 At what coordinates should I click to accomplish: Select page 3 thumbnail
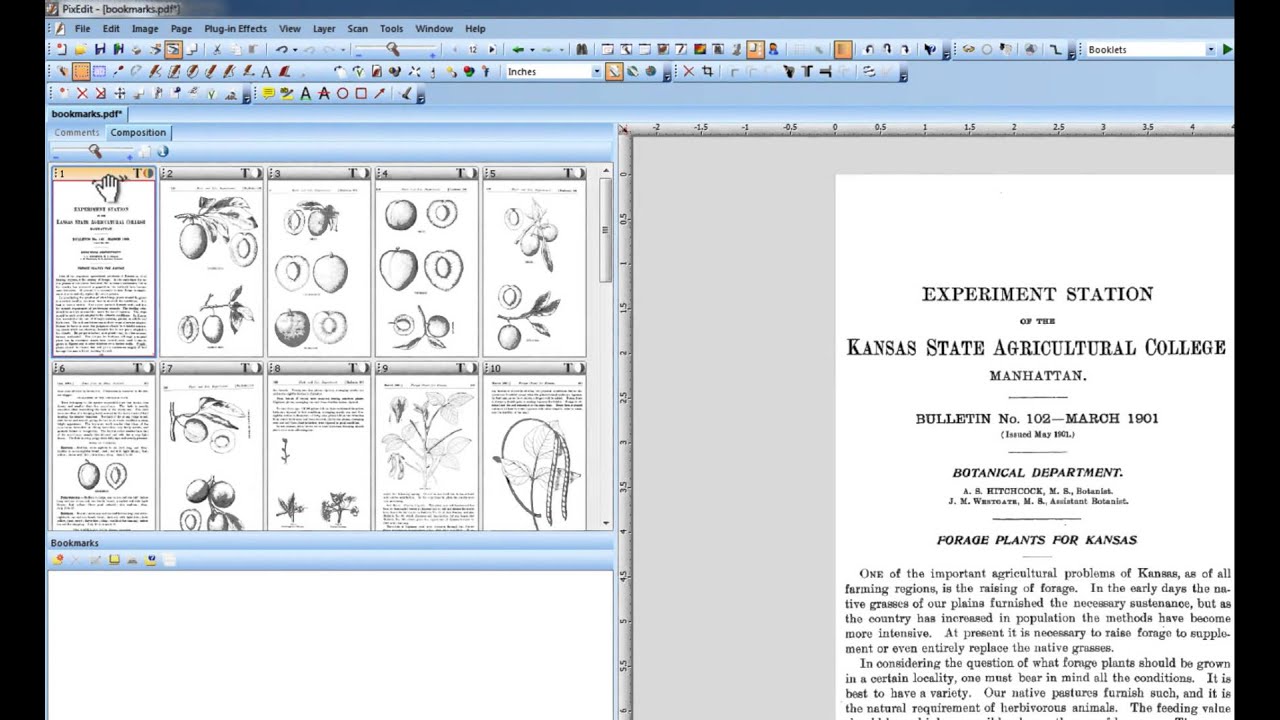point(319,262)
